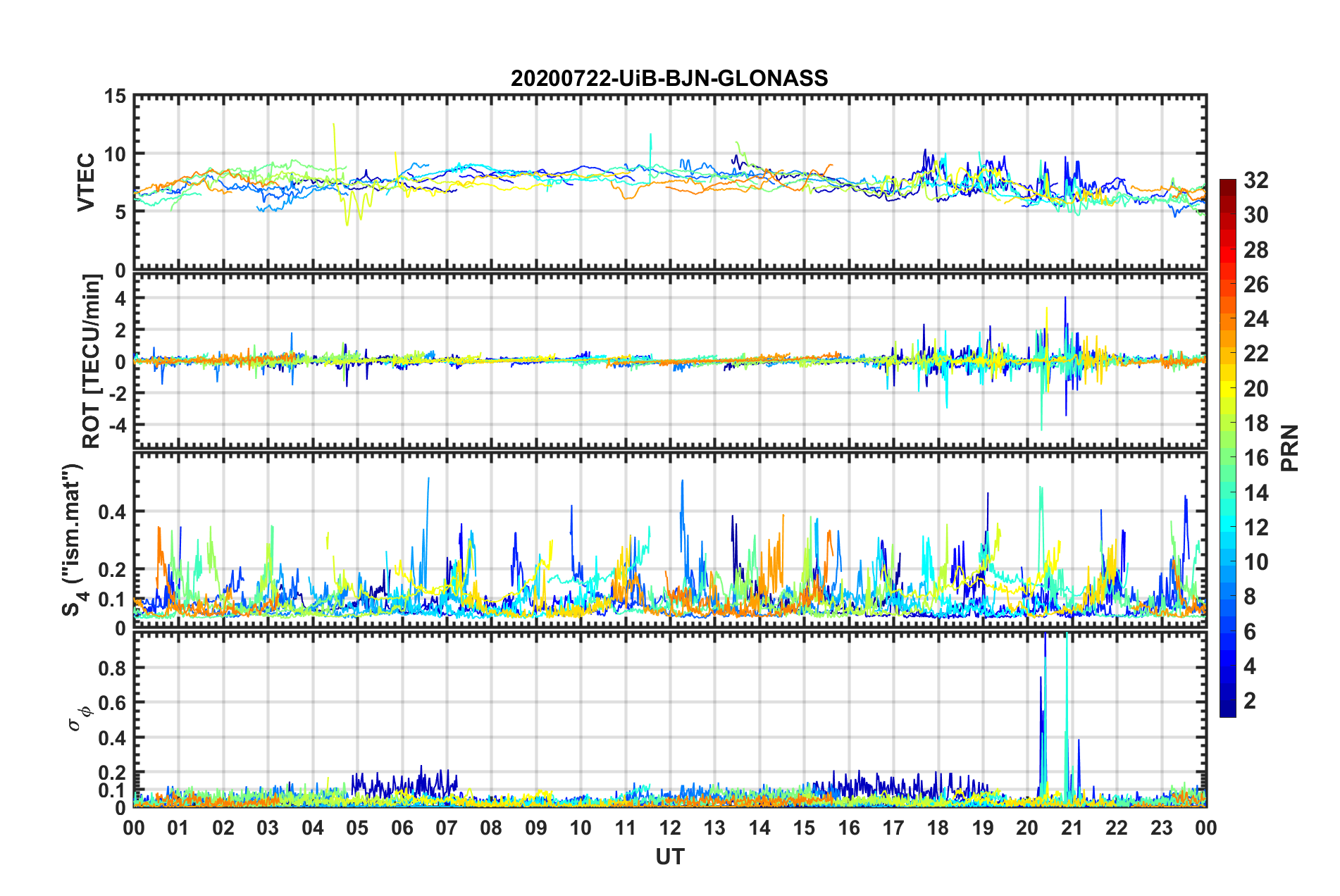Click the S4 ("ism.mat") axis label
This screenshot has height=896, width=1340.
pyautogui.click(x=75, y=540)
